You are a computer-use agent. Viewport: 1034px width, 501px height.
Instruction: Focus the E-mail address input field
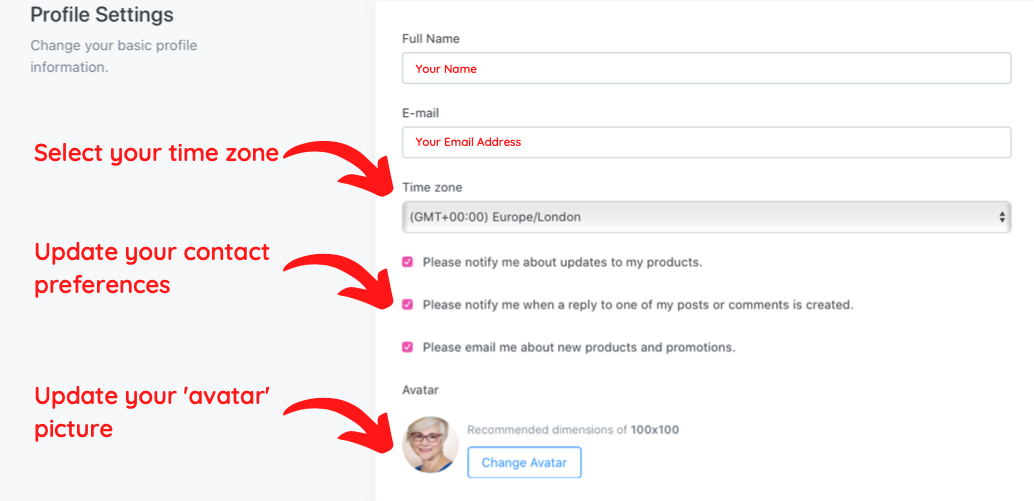point(706,142)
